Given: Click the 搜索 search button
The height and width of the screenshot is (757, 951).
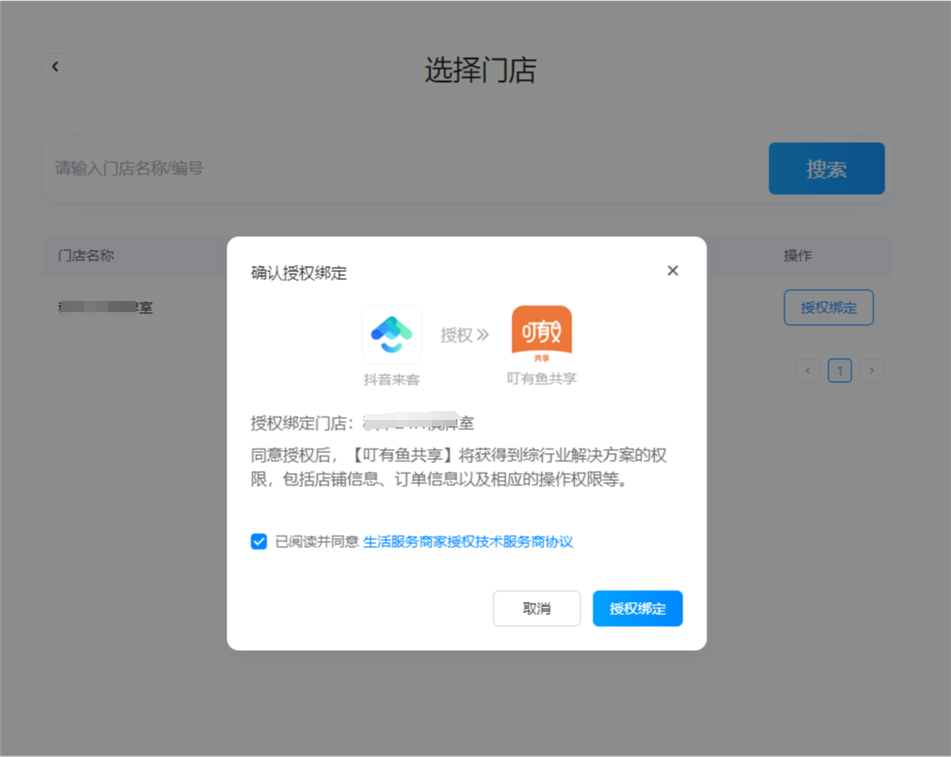Looking at the screenshot, I should pos(826,169).
